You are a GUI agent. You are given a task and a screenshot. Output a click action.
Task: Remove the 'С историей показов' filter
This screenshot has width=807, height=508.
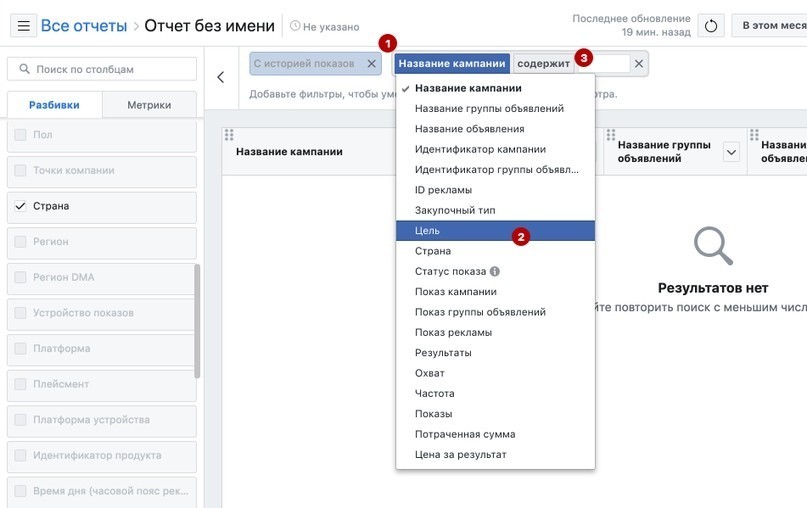(x=372, y=64)
